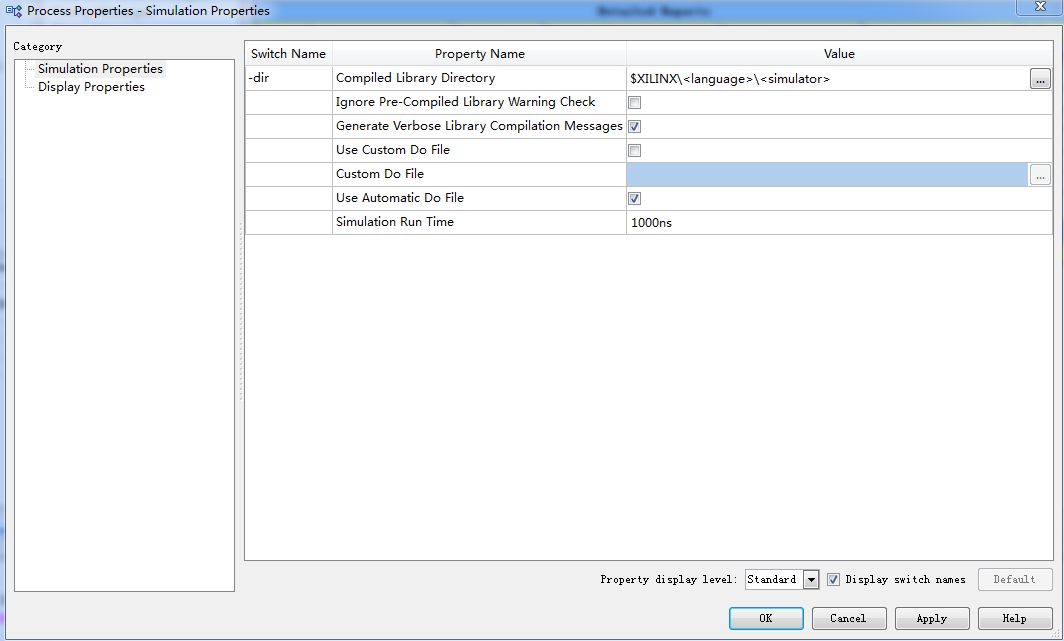This screenshot has height=641, width=1064.
Task: Click the Cancel button
Action: (x=848, y=618)
